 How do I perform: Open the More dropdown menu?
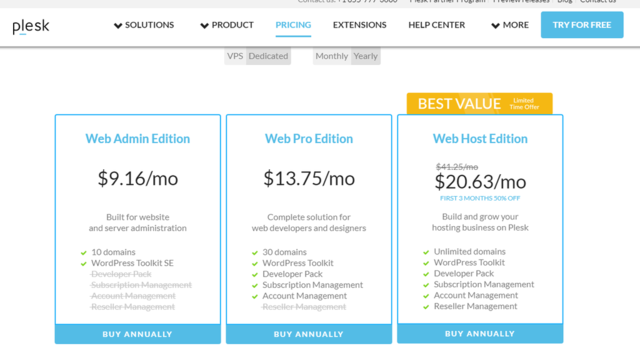tap(510, 25)
